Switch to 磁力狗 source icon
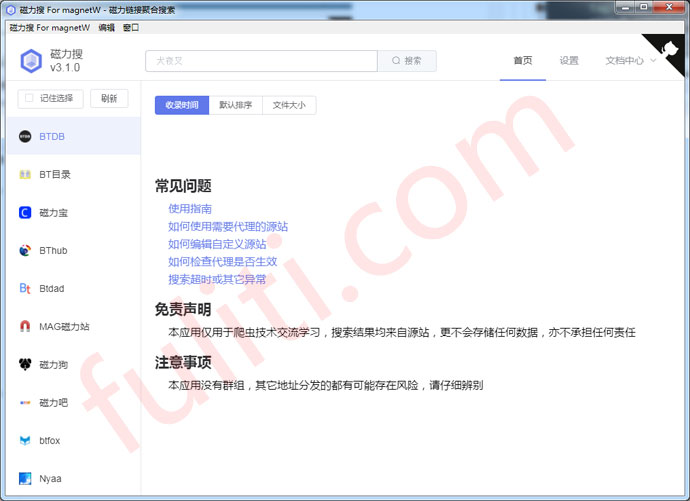 [x=25, y=364]
